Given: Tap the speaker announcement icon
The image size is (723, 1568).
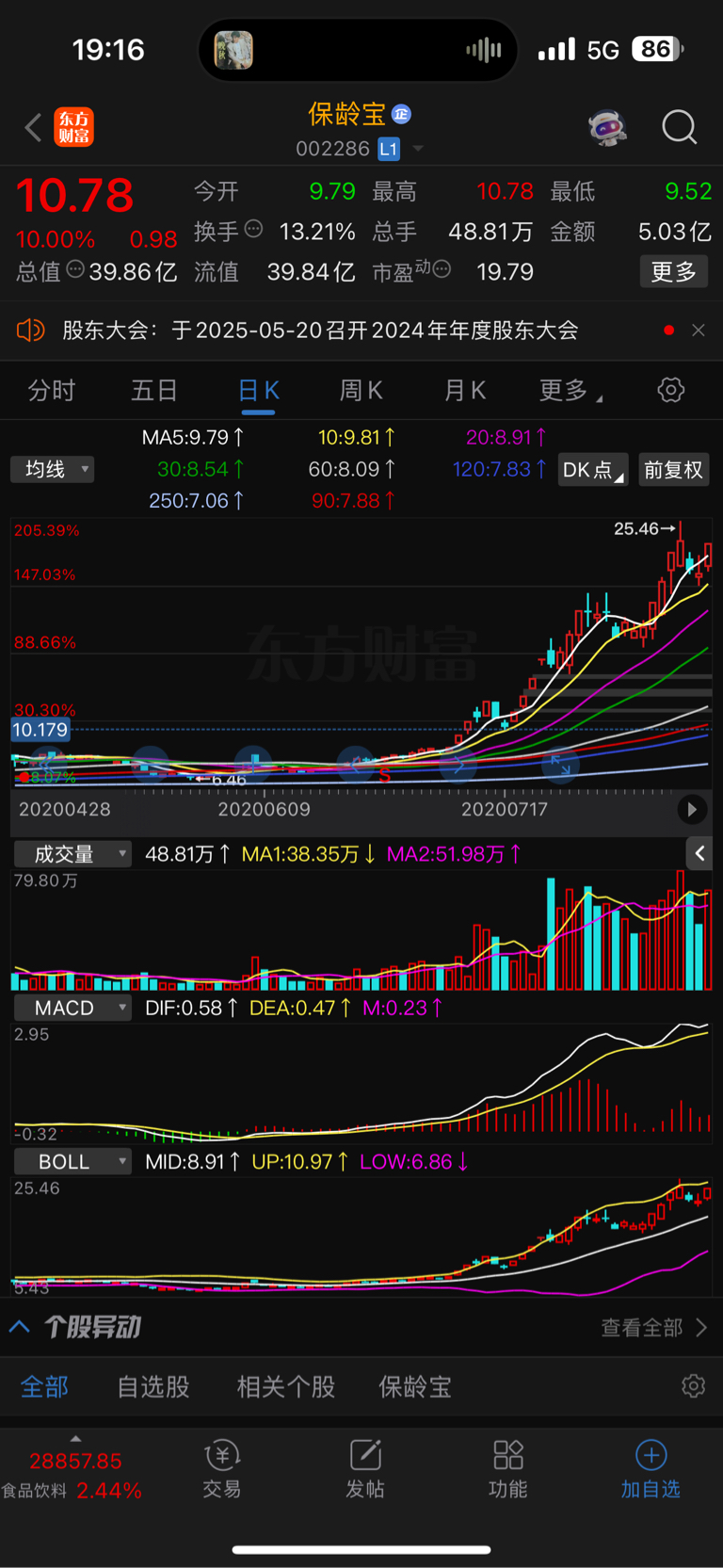Looking at the screenshot, I should pos(31,331).
